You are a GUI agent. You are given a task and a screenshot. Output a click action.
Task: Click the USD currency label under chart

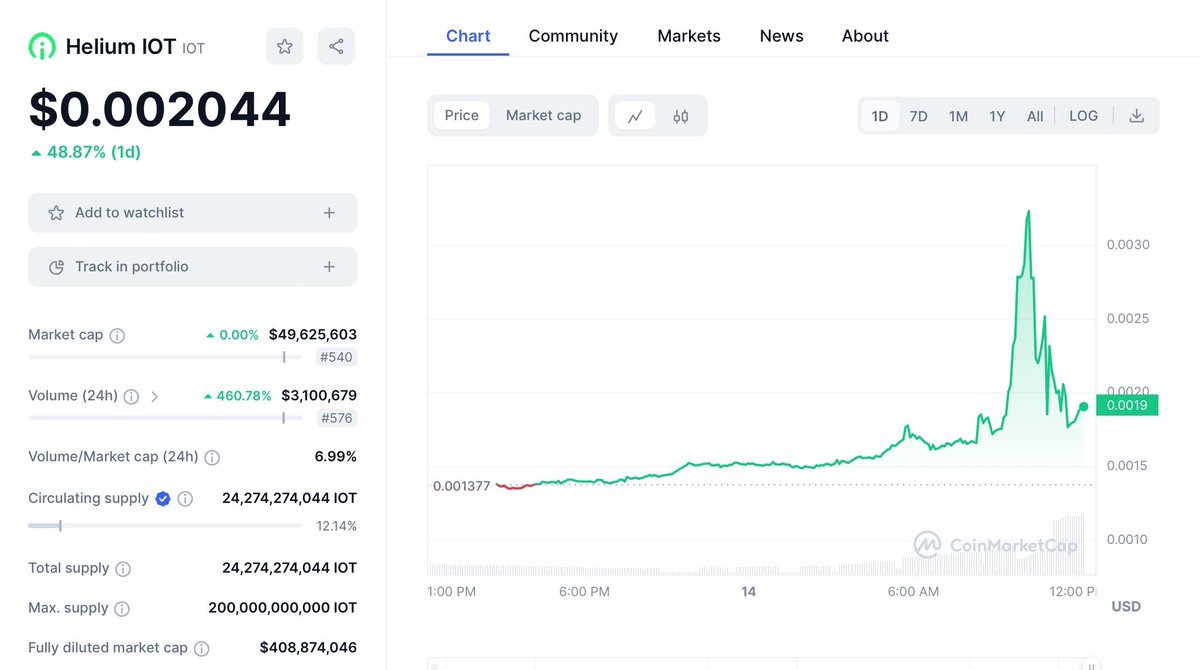[x=1126, y=607]
